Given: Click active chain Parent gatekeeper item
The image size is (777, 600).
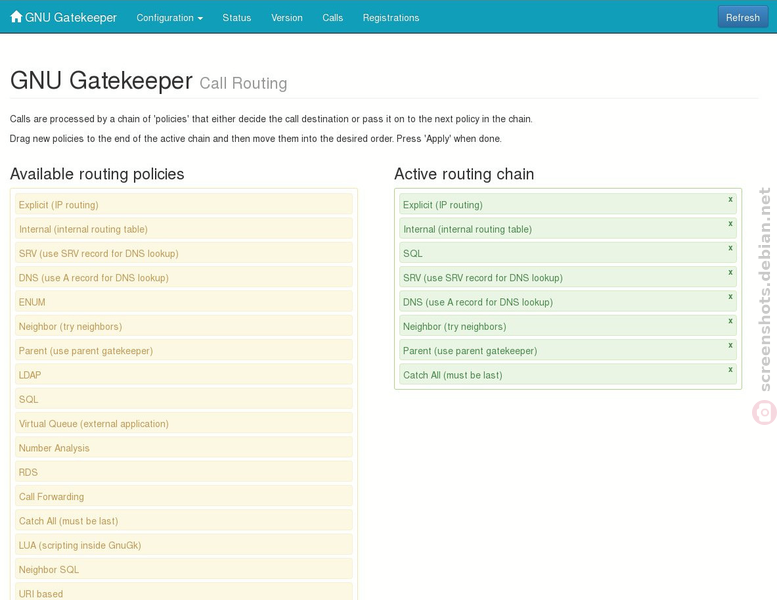Looking at the screenshot, I should [x=568, y=350].
